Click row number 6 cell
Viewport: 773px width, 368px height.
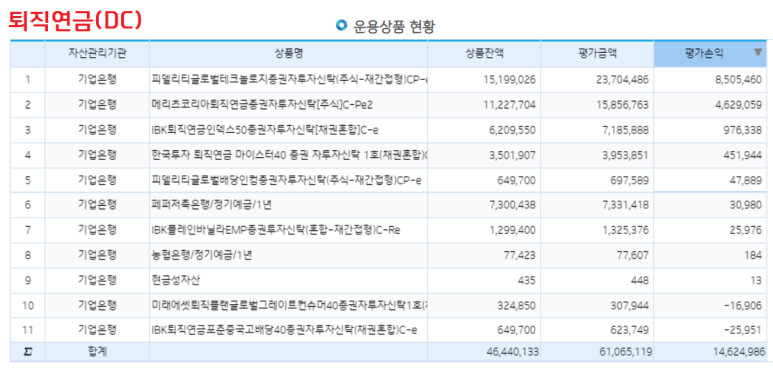28,205
